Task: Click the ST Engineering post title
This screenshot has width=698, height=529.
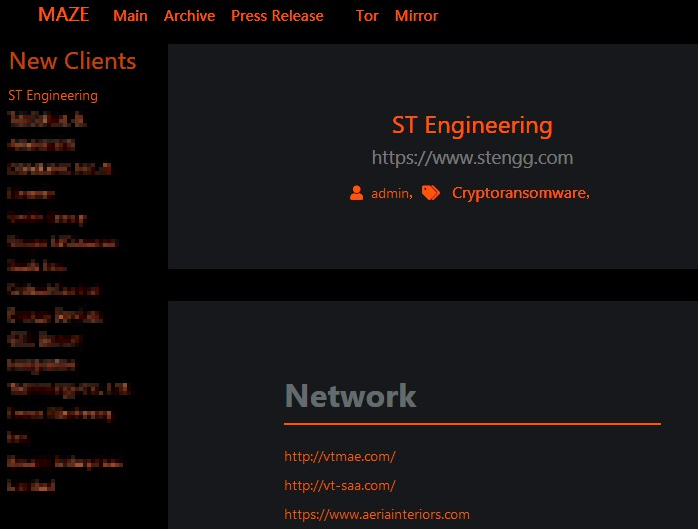Action: (x=472, y=125)
